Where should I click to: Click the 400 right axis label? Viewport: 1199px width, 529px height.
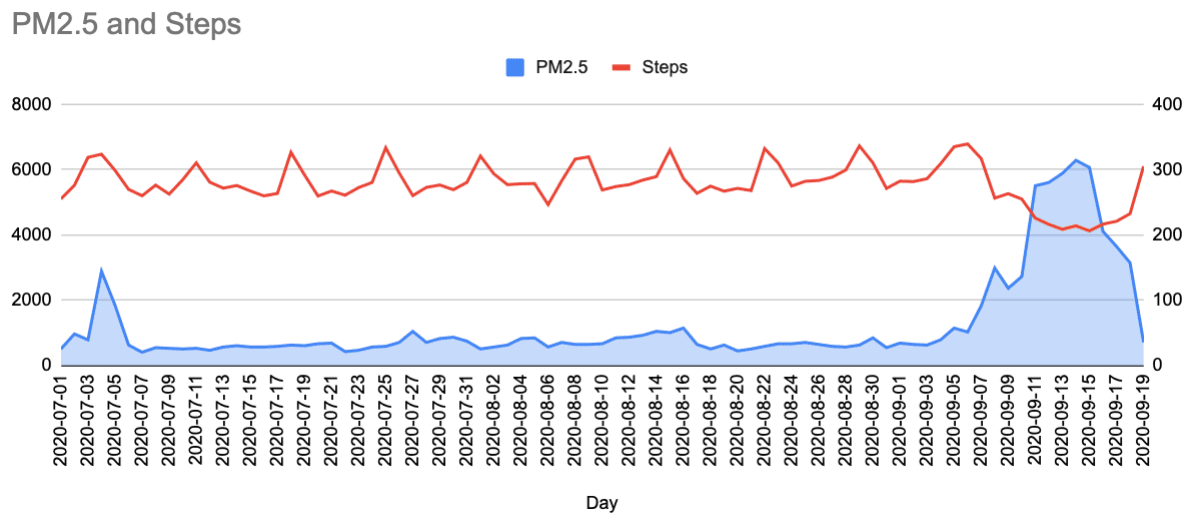tap(1163, 105)
